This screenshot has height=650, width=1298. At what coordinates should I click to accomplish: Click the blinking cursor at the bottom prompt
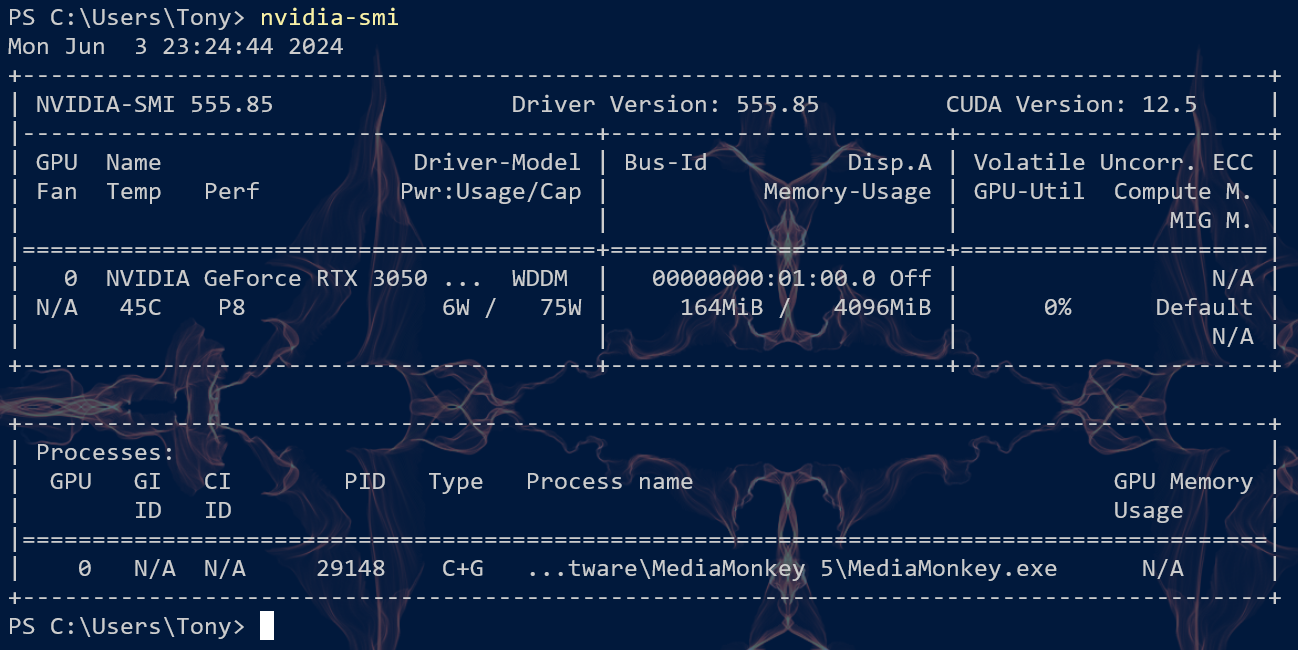coord(266,627)
